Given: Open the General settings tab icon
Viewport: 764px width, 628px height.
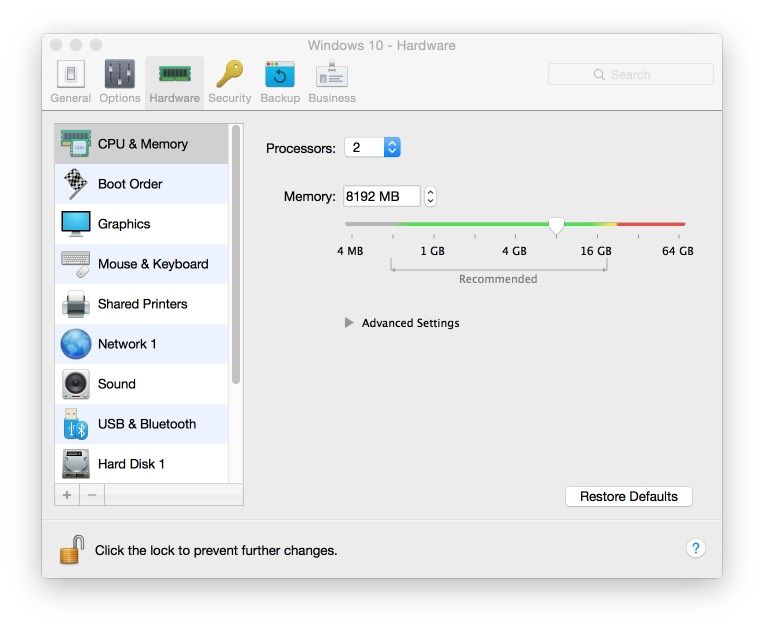Looking at the screenshot, I should (x=71, y=74).
